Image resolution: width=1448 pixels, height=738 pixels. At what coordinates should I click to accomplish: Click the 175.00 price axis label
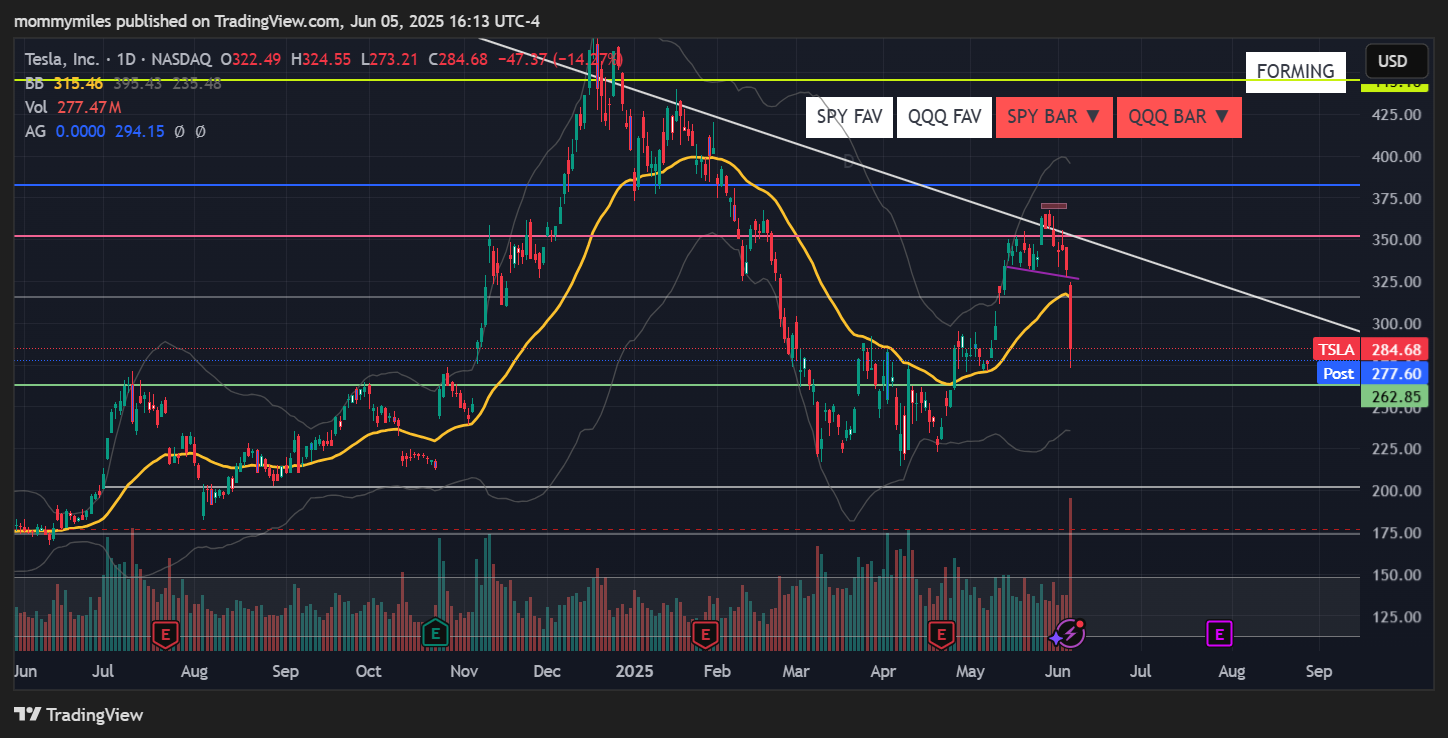pos(1397,533)
